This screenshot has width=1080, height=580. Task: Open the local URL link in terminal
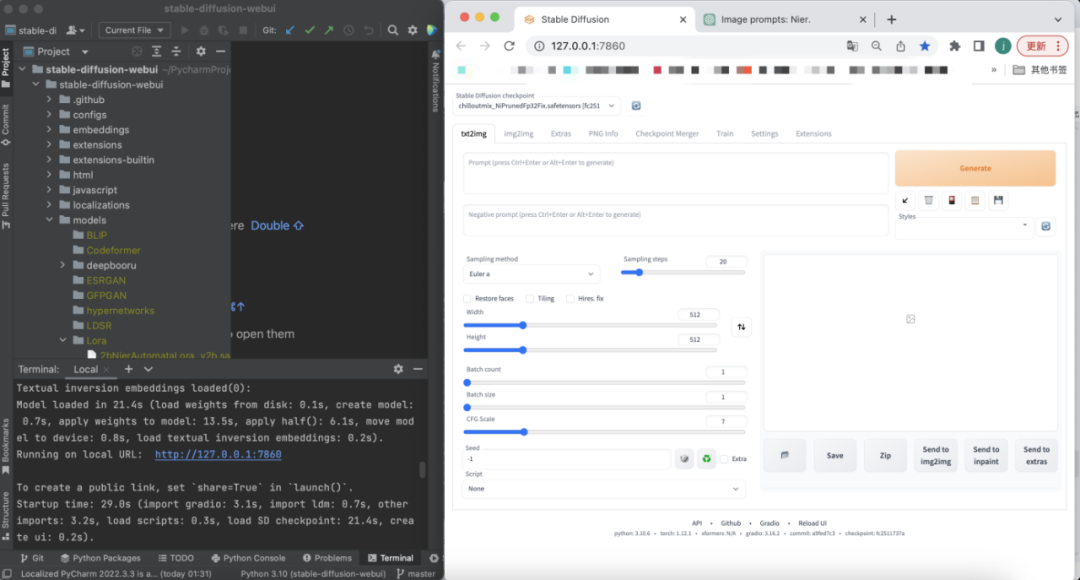(218, 455)
